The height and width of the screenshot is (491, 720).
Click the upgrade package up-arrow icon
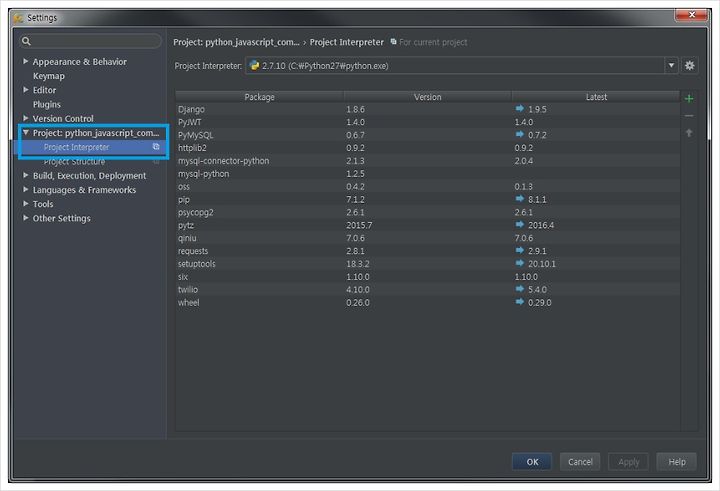pos(689,133)
